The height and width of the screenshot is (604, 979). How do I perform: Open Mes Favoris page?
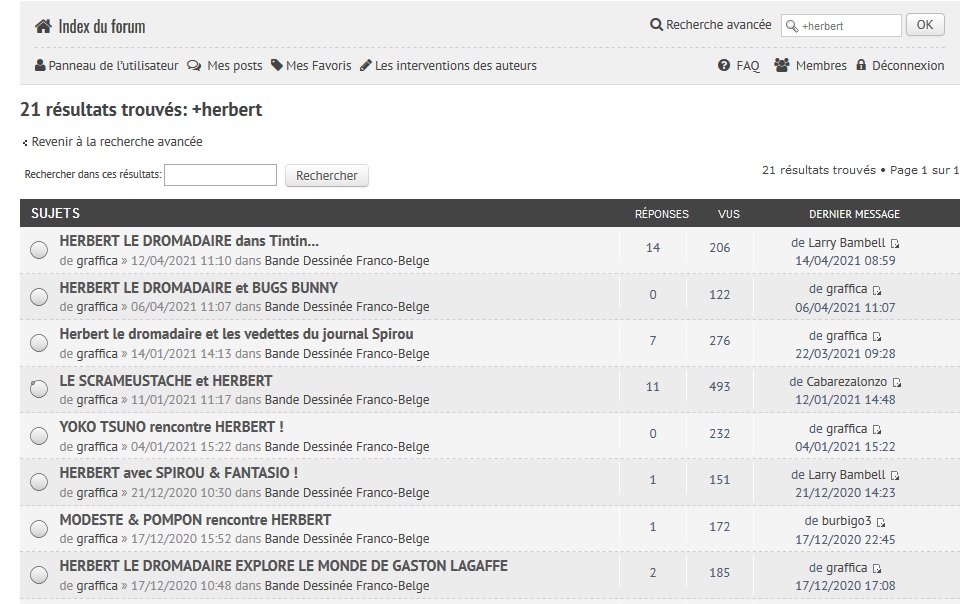[318, 66]
